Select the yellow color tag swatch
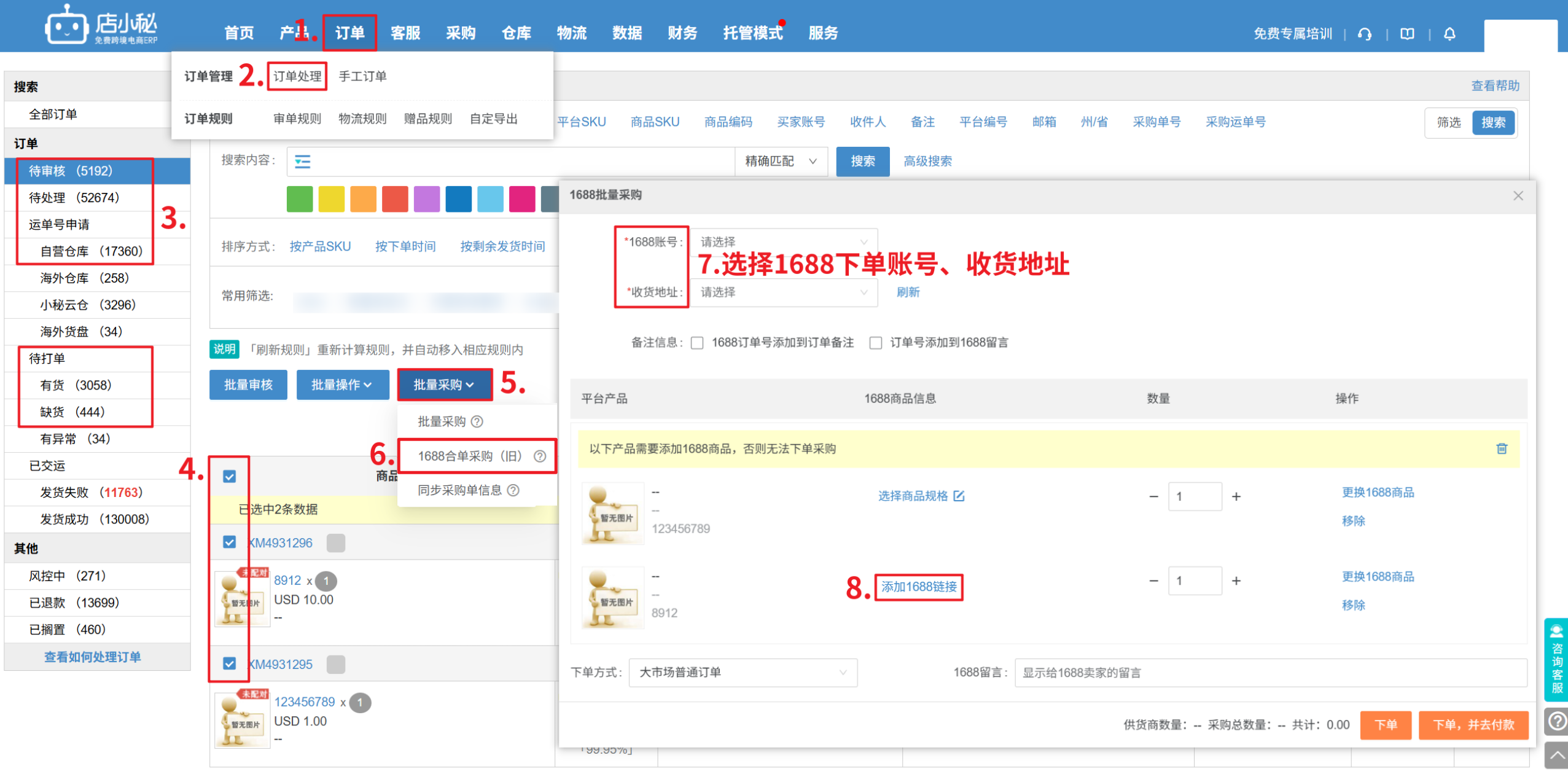This screenshot has height=774, width=1568. [332, 200]
